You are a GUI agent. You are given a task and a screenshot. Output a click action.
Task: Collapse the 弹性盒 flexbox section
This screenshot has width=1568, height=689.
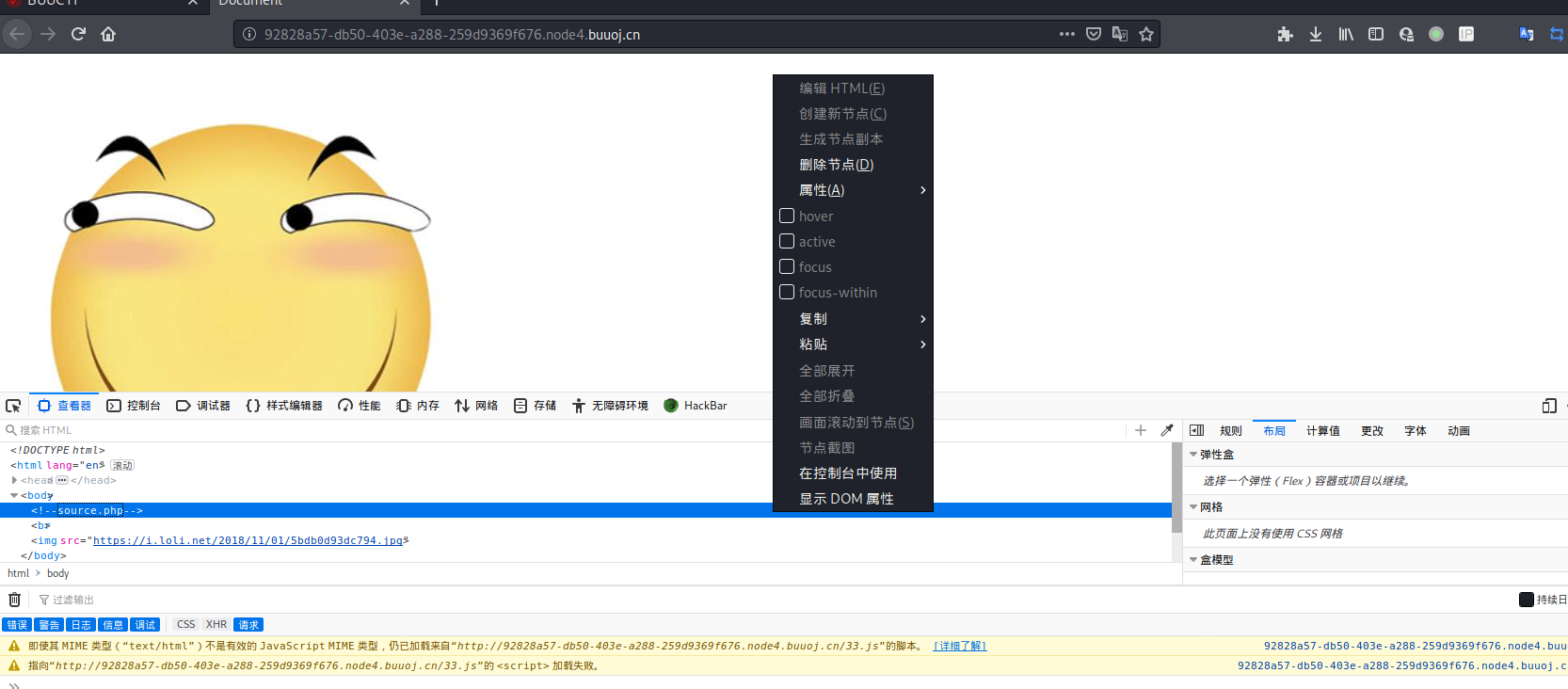(1193, 455)
